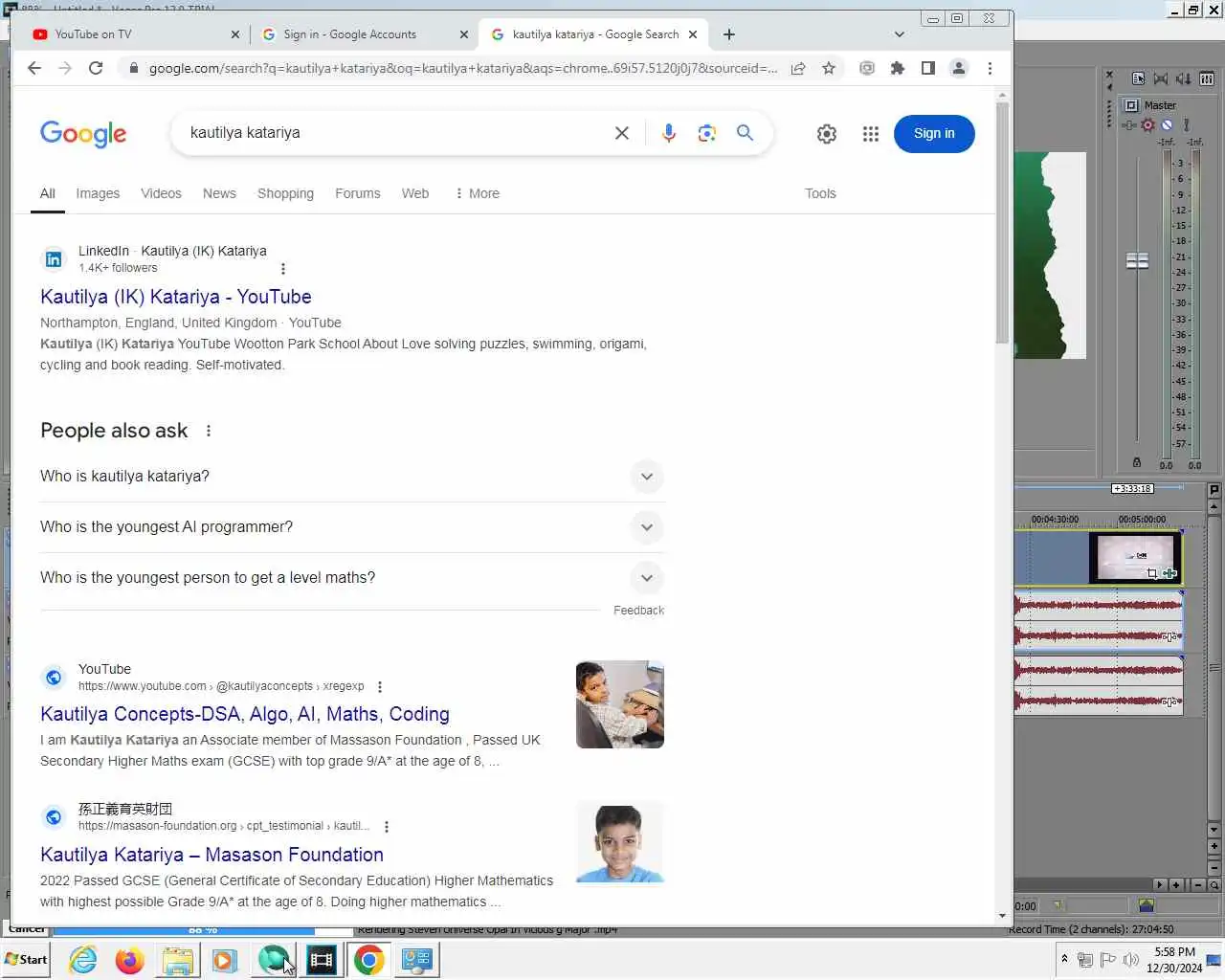Clear the search box with the X
Image resolution: width=1225 pixels, height=980 pixels.
(x=622, y=133)
